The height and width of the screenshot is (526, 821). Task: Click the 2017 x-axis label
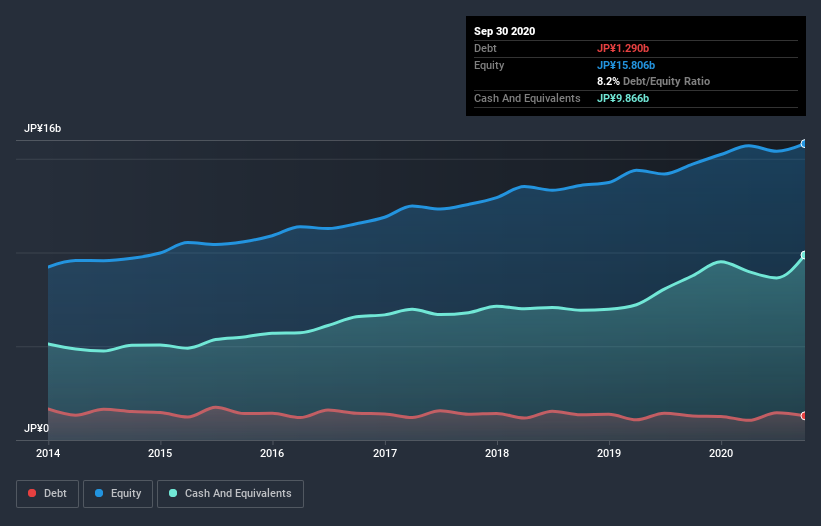[385, 453]
